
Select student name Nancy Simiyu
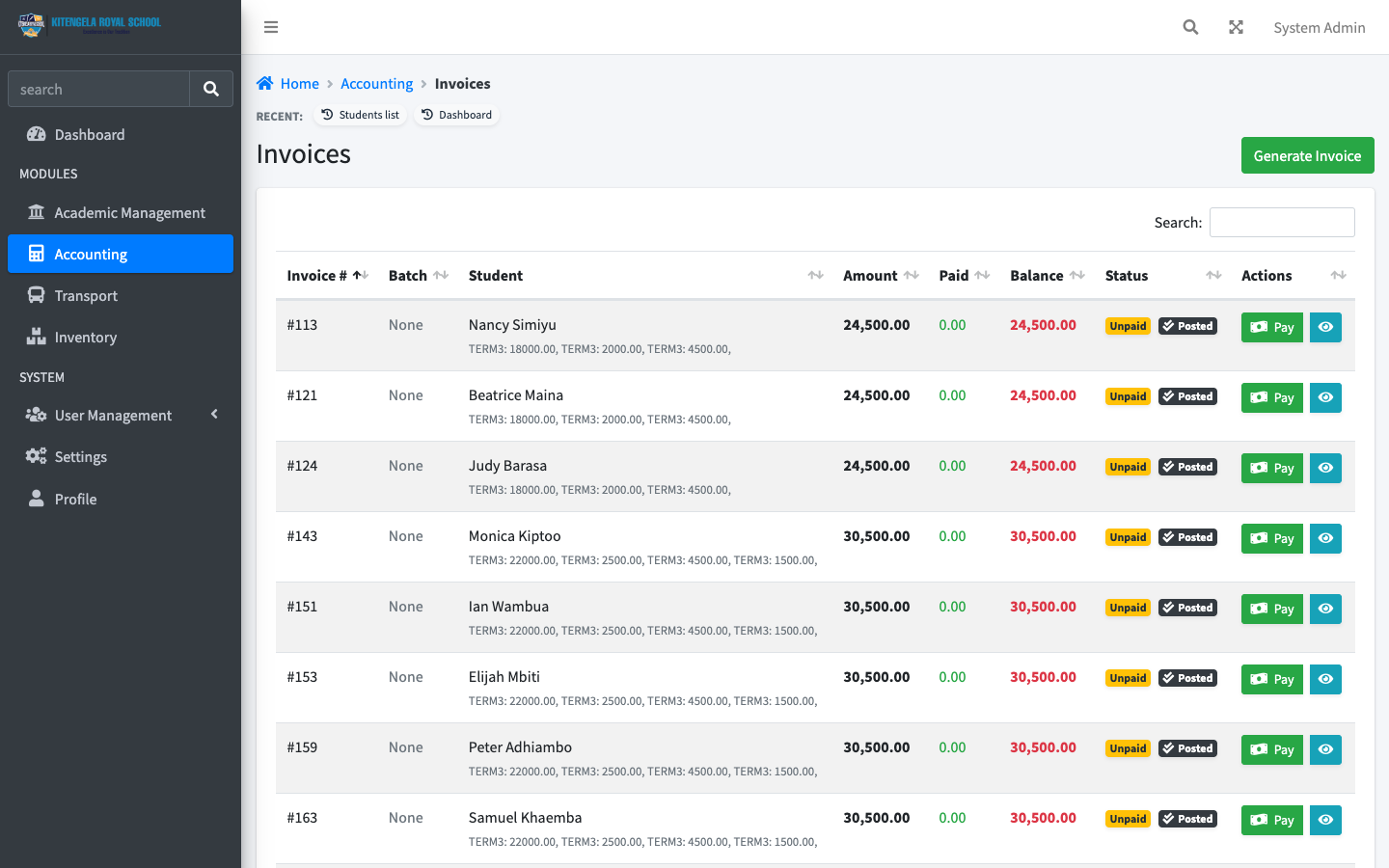pyautogui.click(x=512, y=325)
